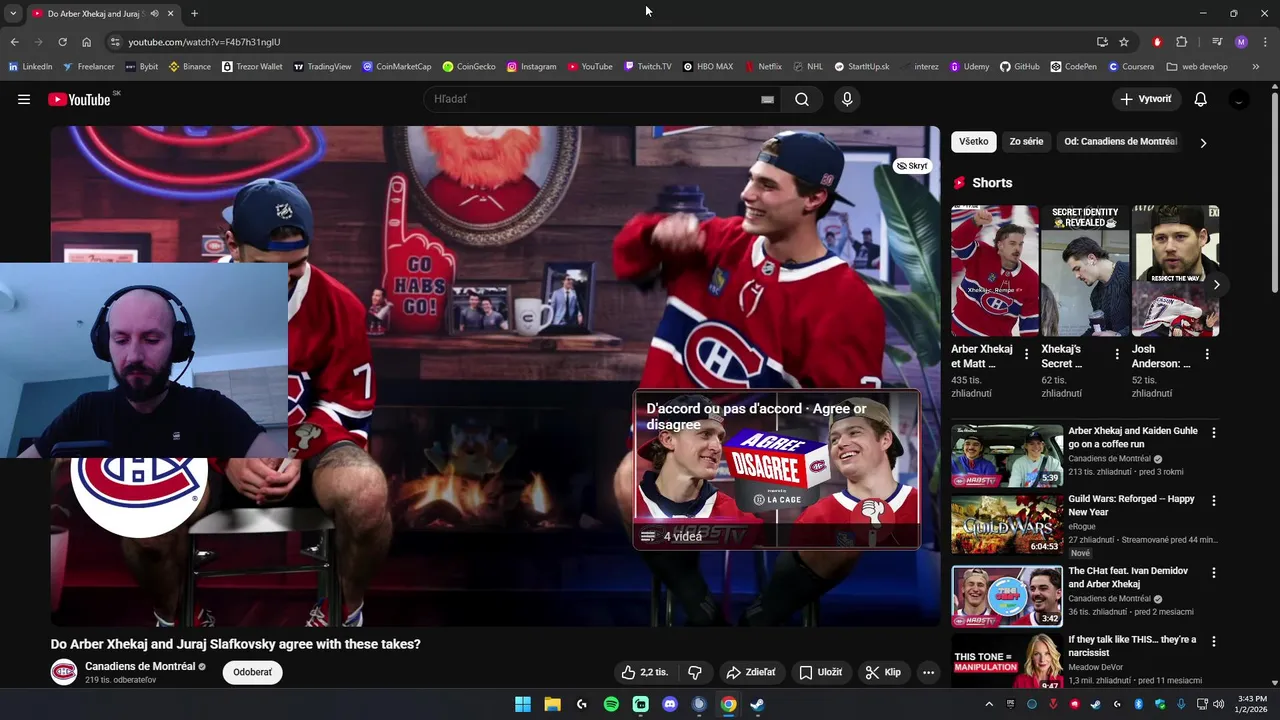The height and width of the screenshot is (720, 1280).
Task: Open the on-screen keyboard in the search box
Action: tap(767, 99)
